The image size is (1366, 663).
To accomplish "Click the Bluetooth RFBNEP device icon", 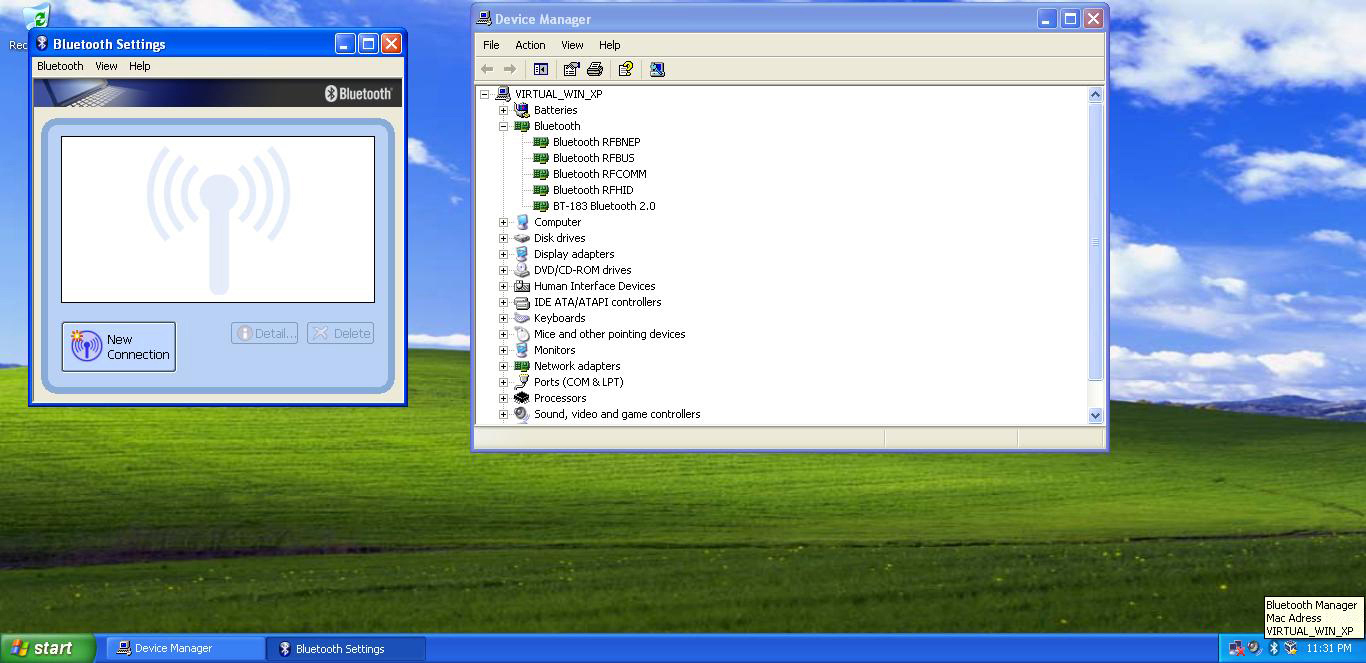I will coord(541,142).
